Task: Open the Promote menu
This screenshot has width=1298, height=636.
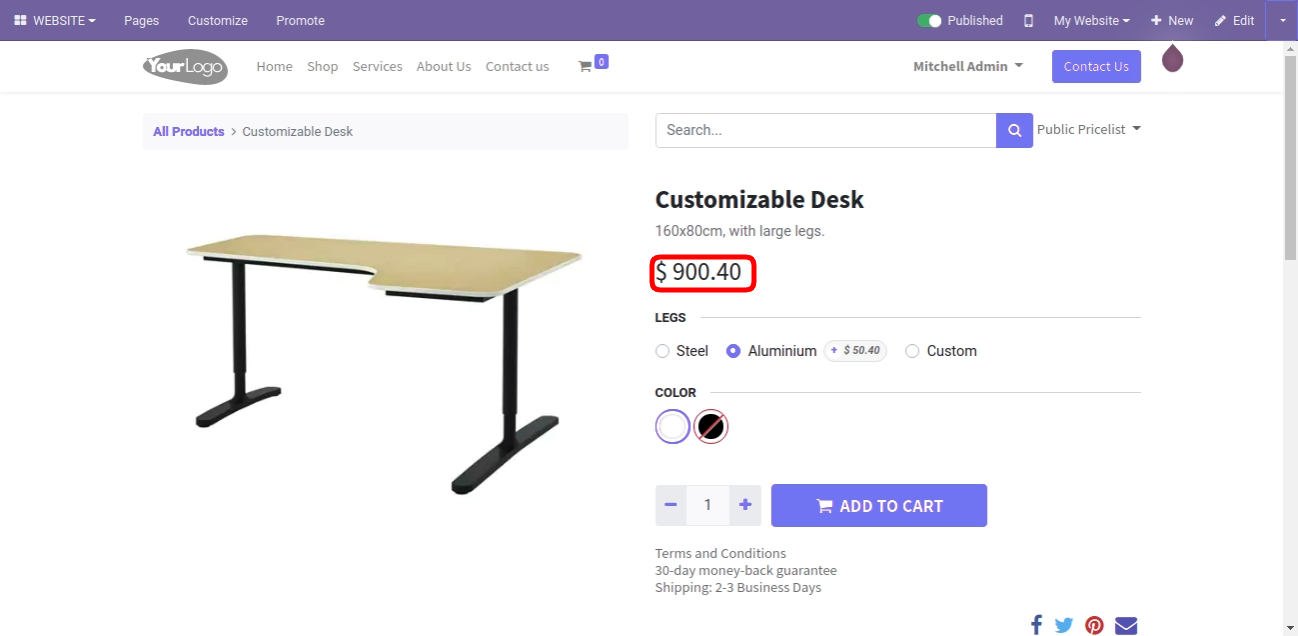Action: pyautogui.click(x=300, y=21)
